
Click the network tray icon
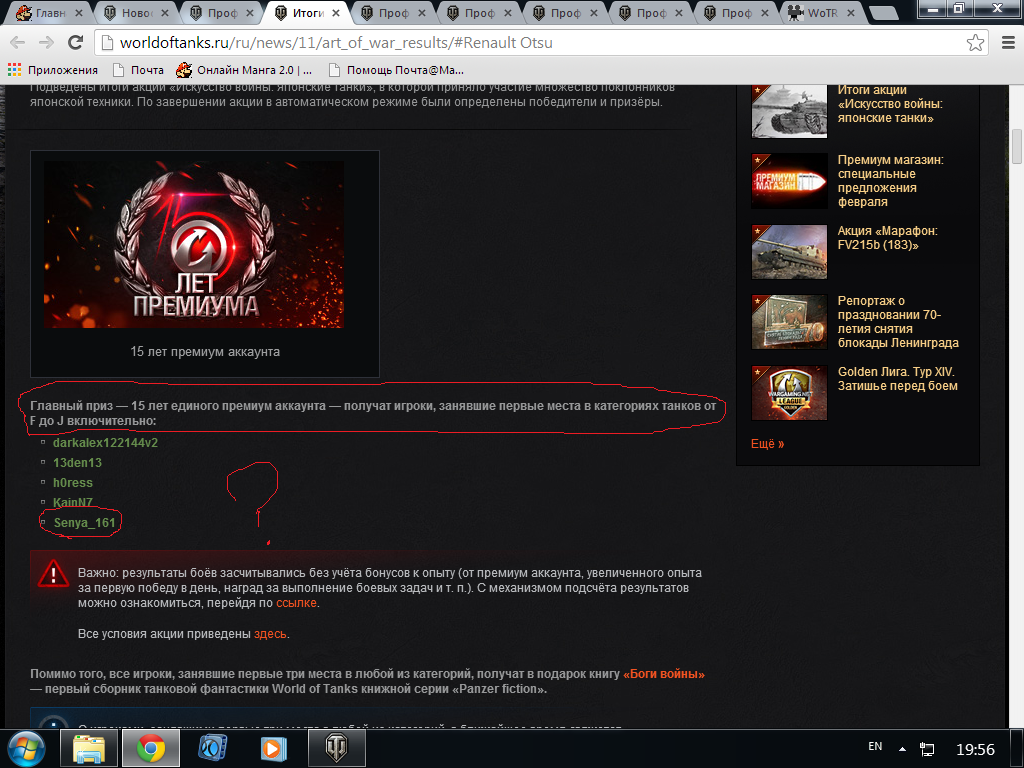(x=927, y=749)
